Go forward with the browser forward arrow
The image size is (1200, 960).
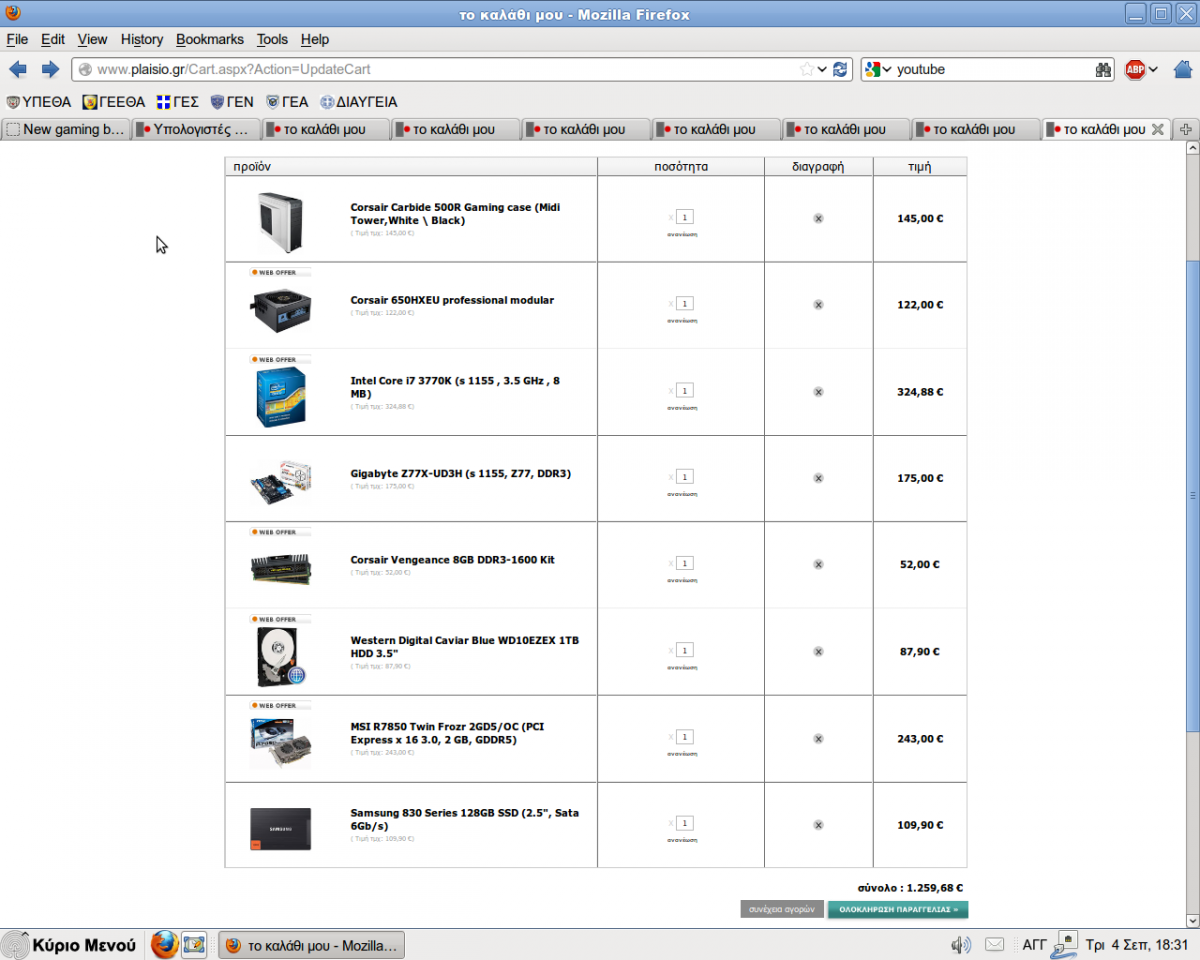(50, 69)
